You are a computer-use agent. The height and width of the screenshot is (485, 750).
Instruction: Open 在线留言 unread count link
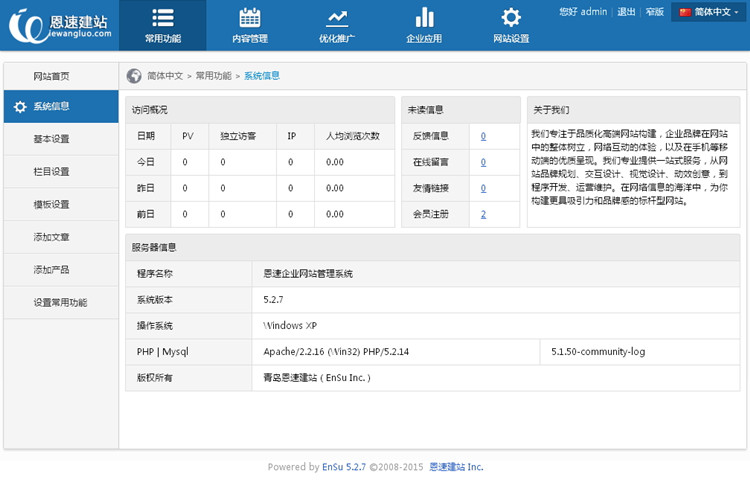483,163
